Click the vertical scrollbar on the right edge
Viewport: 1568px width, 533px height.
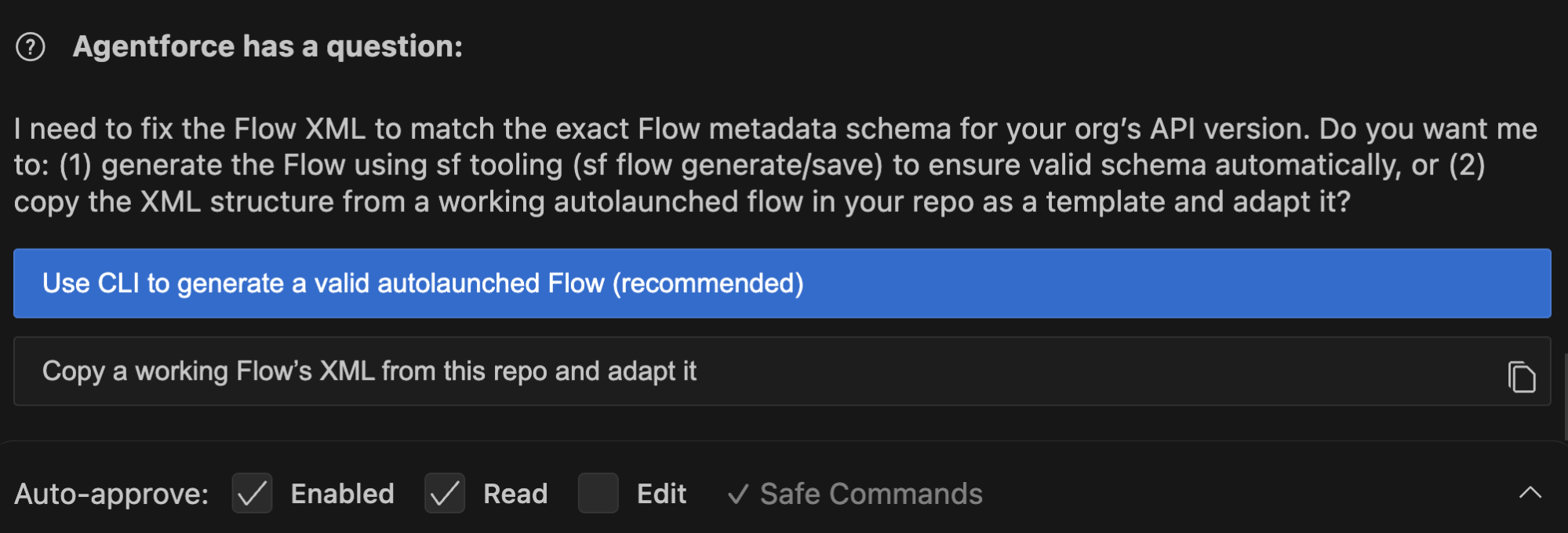pos(1564,396)
